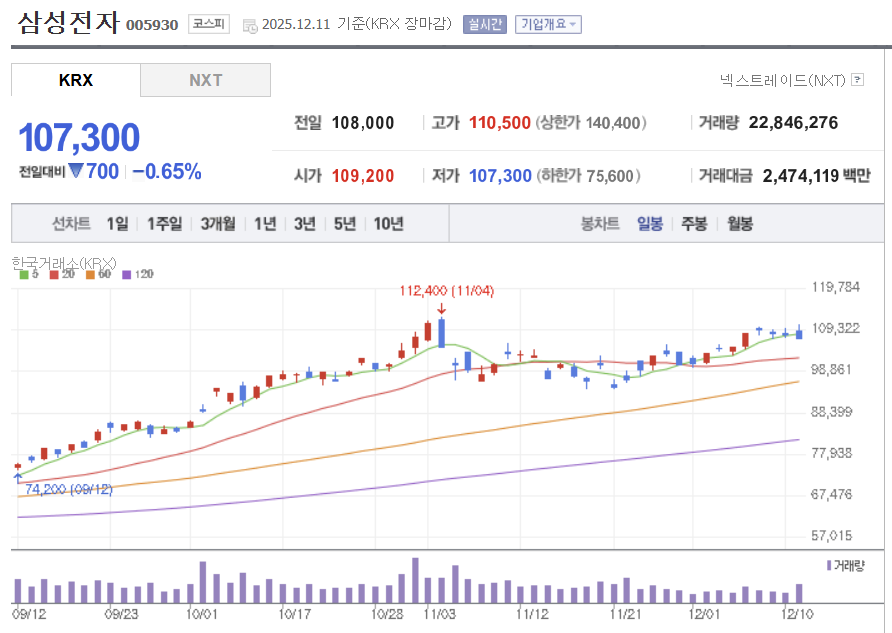Screen dimensions: 892x633
Task: Click the green 5-day moving average swatch
Action: click(x=24, y=275)
